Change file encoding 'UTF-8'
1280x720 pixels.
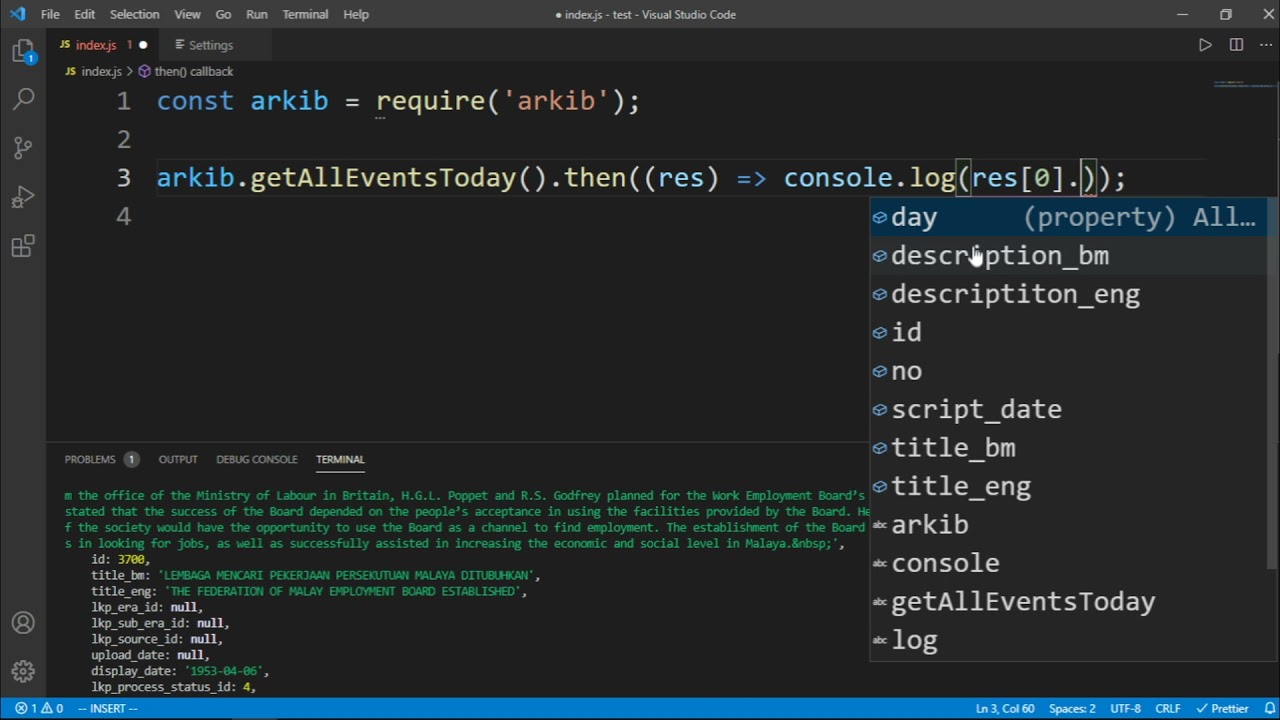pyautogui.click(x=1125, y=709)
